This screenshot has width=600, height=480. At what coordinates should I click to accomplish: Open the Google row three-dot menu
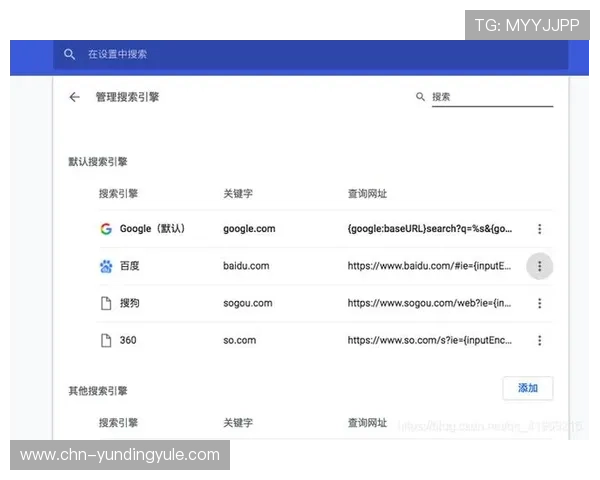[x=540, y=229]
